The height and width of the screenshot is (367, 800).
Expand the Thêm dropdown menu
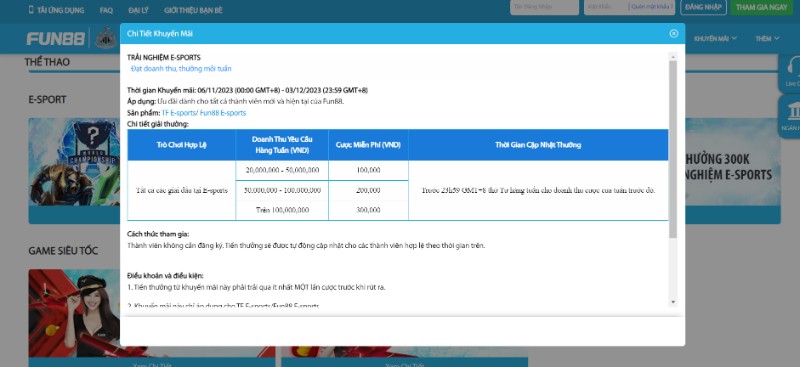click(767, 38)
